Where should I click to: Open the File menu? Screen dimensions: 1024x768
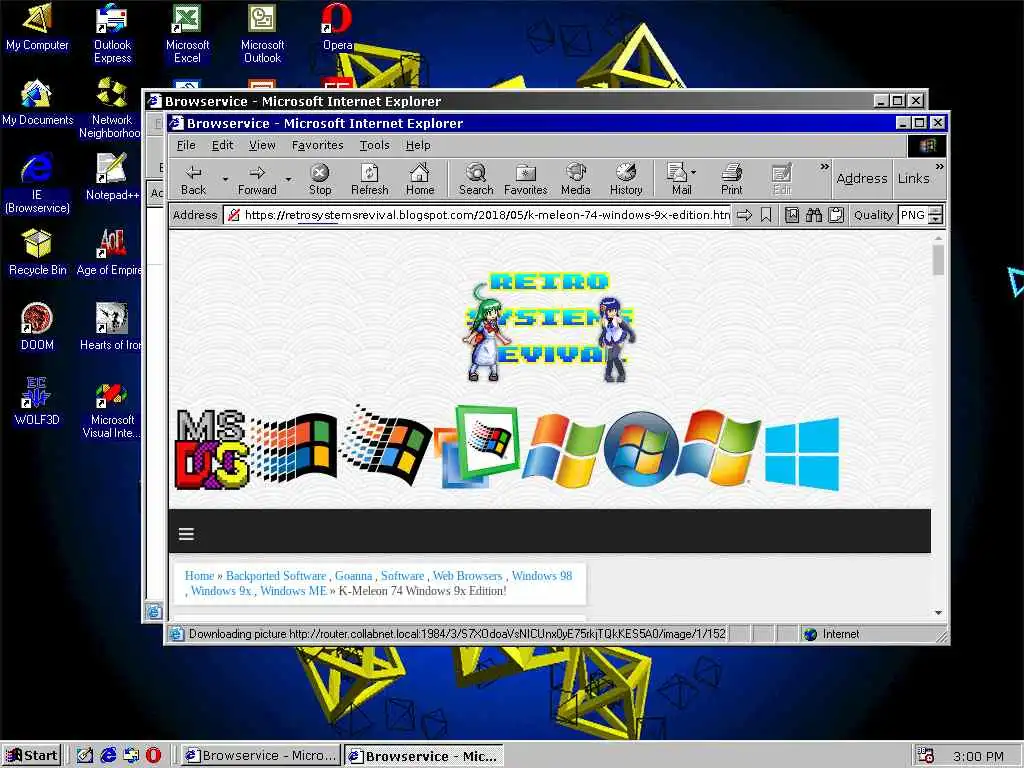pos(186,145)
